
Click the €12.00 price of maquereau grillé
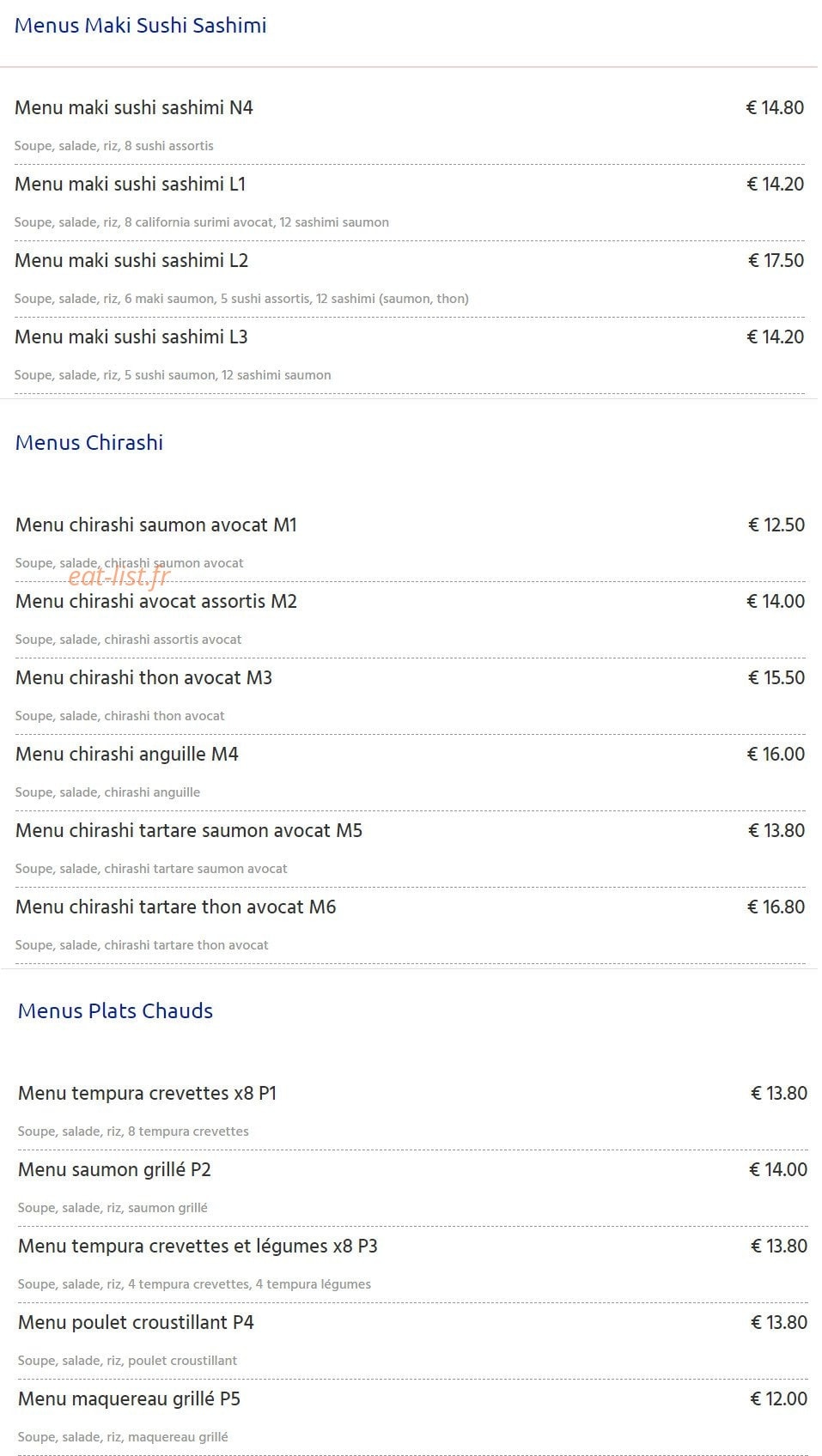(778, 1399)
